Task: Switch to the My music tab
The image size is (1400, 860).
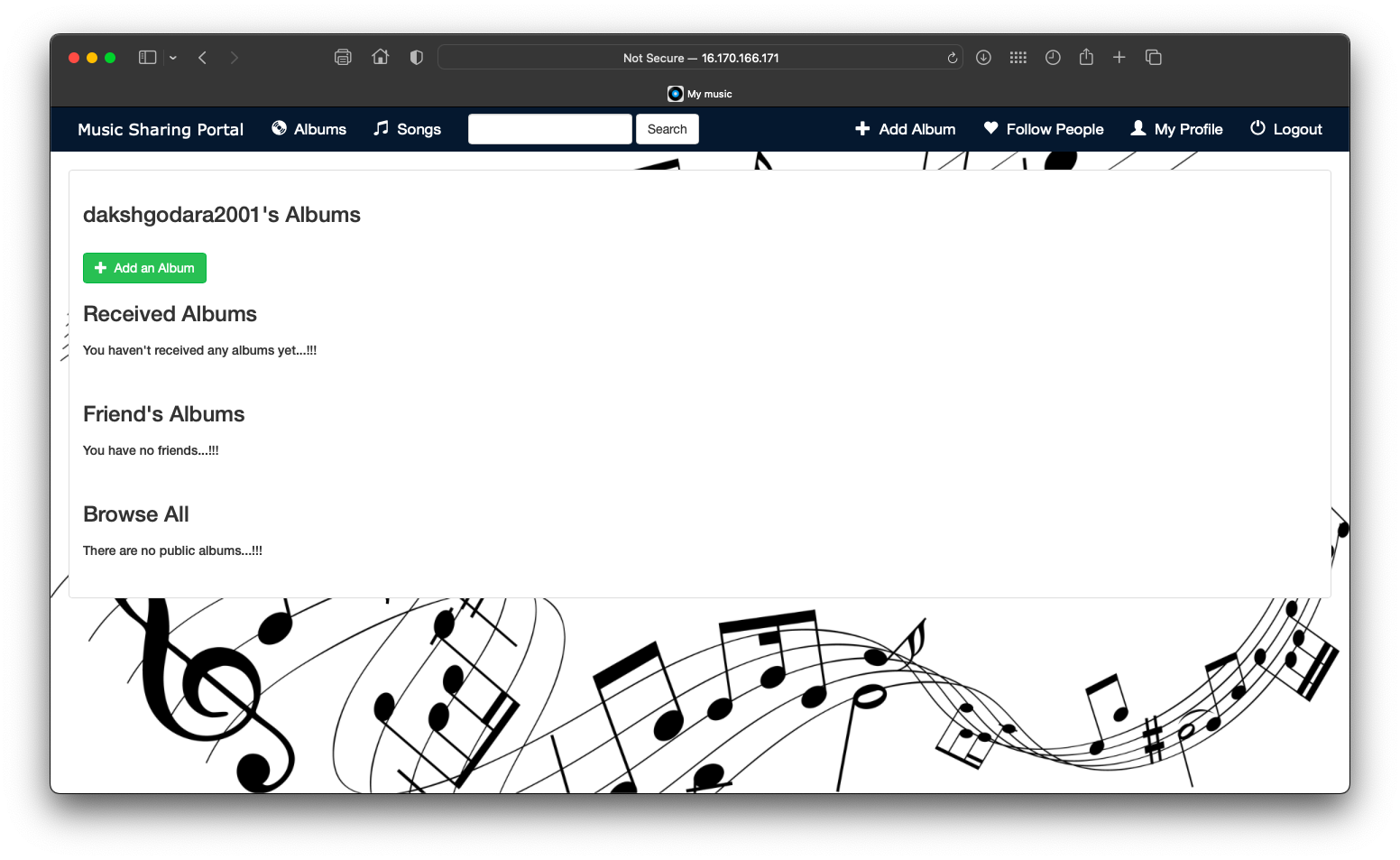Action: pos(699,93)
